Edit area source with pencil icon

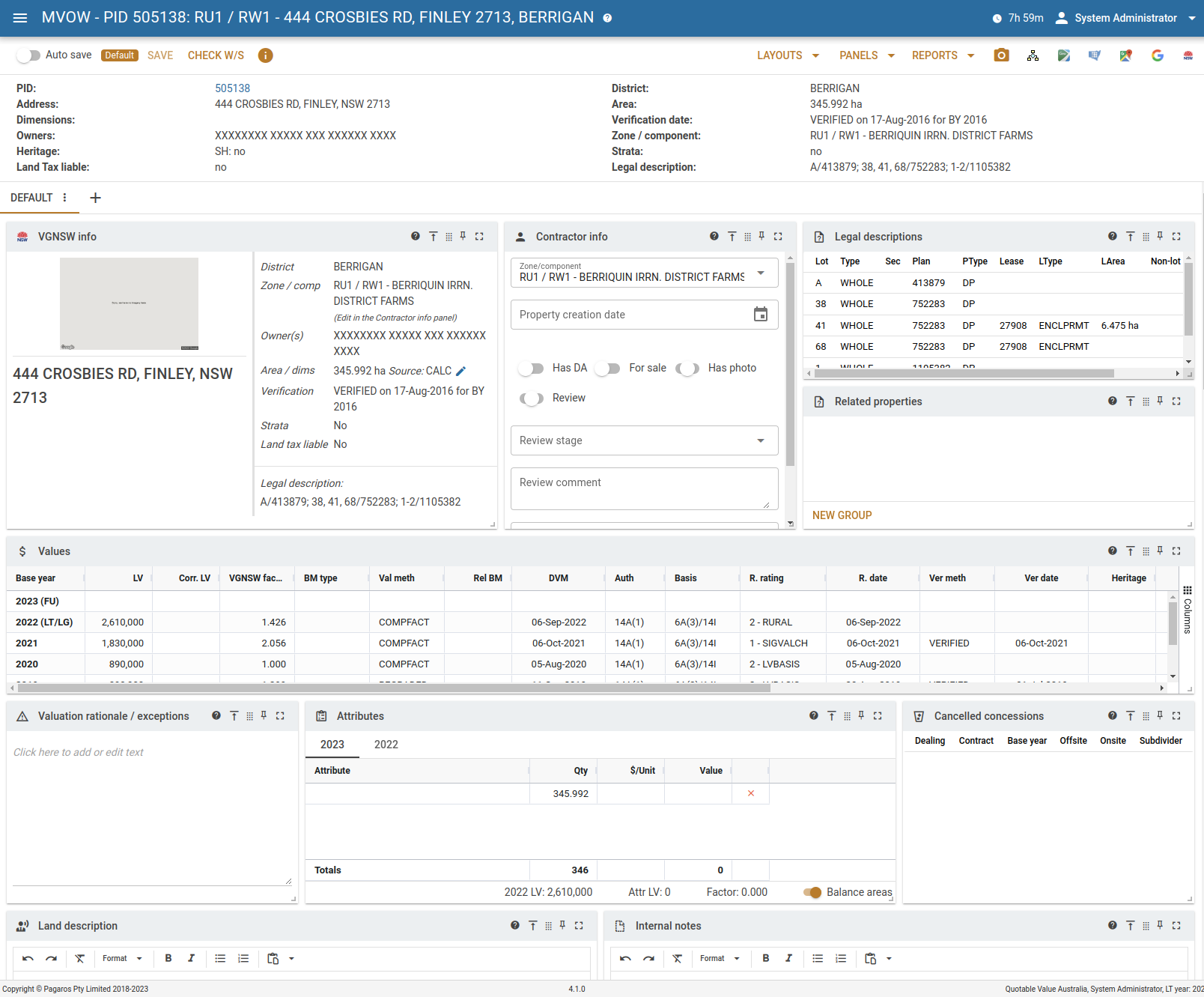pyautogui.click(x=461, y=371)
